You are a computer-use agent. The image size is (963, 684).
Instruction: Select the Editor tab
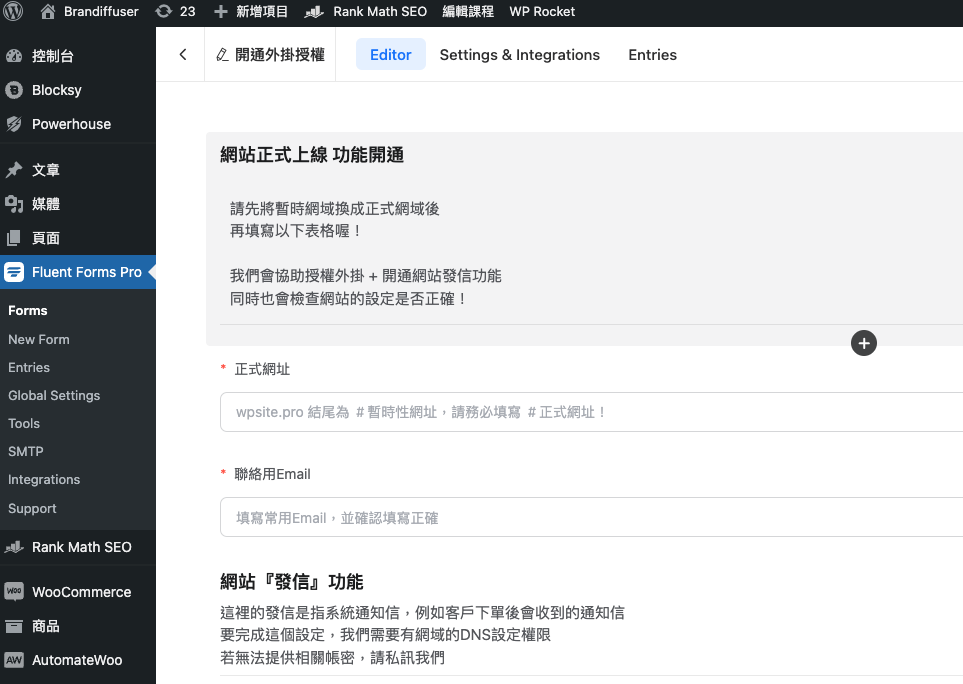coord(390,54)
